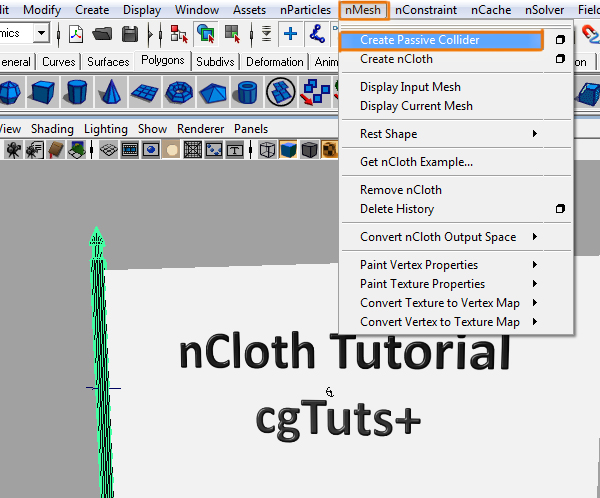Expand Convert Texture to Vertex Map submenu
This screenshot has width=600, height=498.
(x=535, y=303)
